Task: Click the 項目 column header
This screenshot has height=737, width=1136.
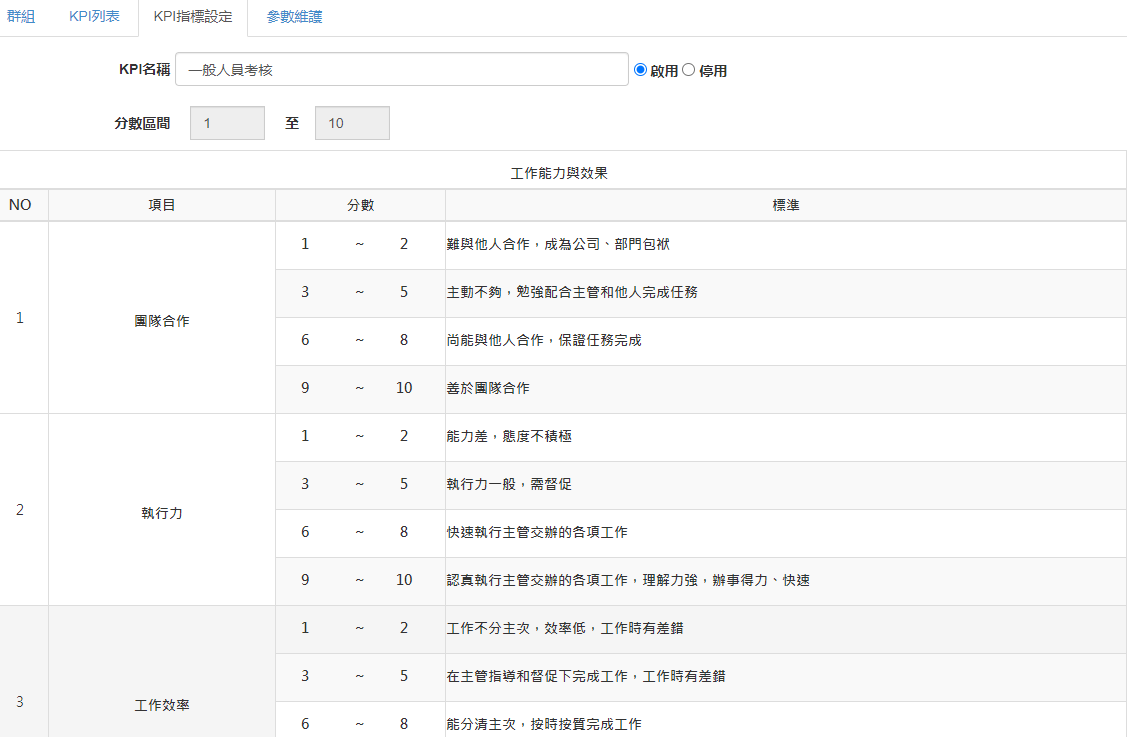Action: 162,205
